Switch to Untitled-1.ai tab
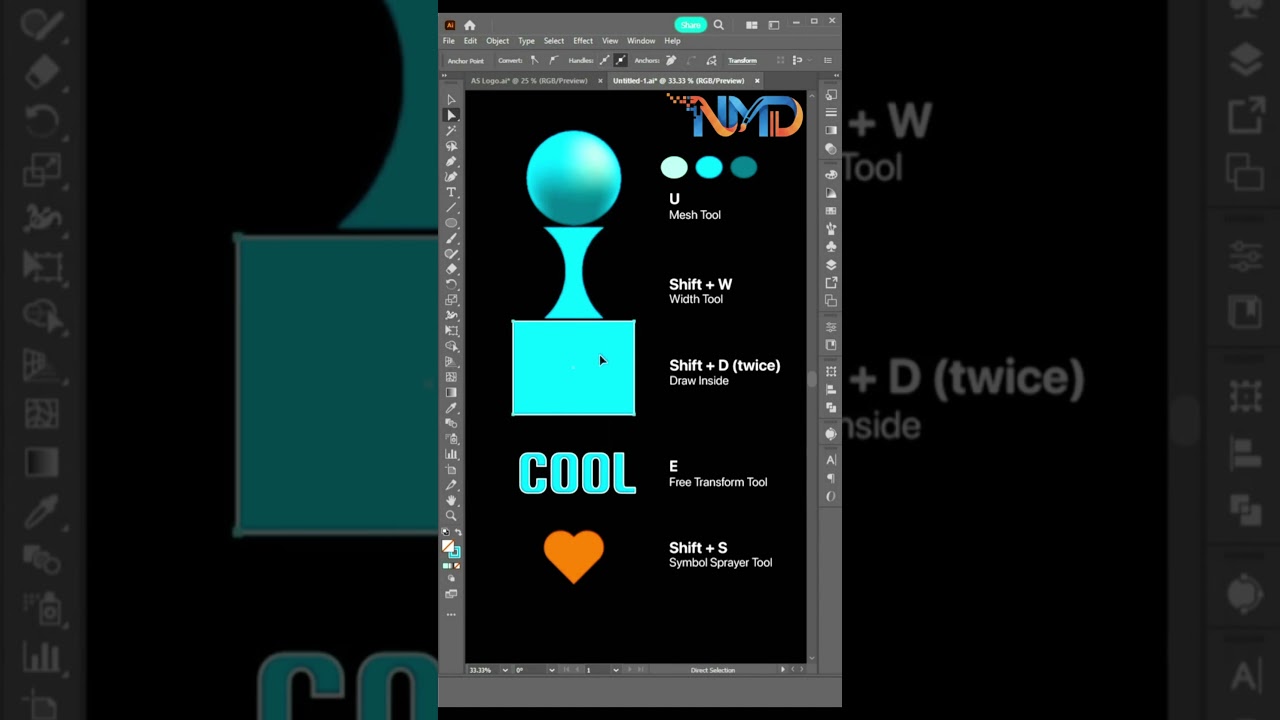1280x720 pixels. coord(678,80)
